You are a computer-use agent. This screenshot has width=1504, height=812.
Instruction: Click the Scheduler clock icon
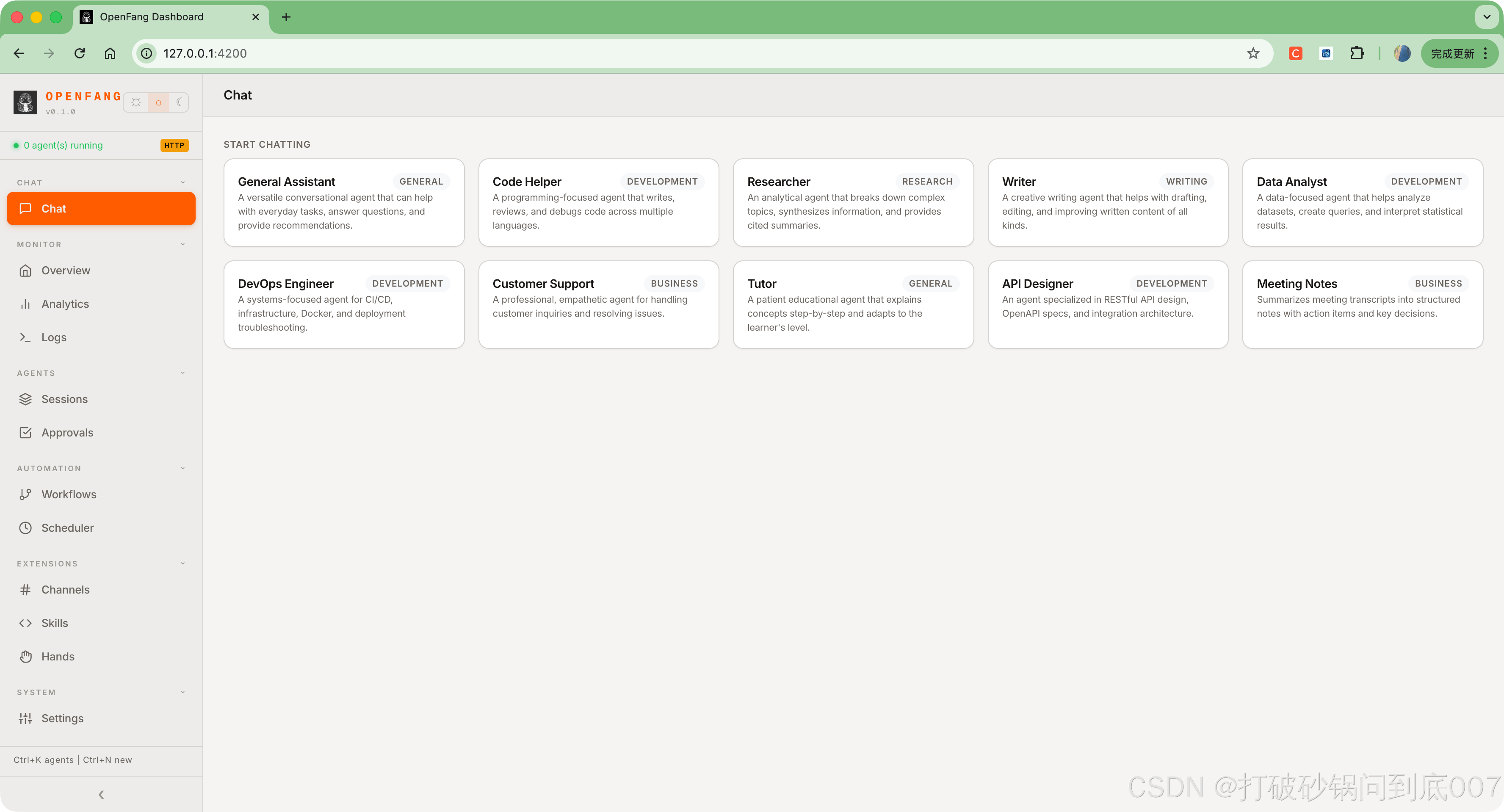[x=25, y=528]
